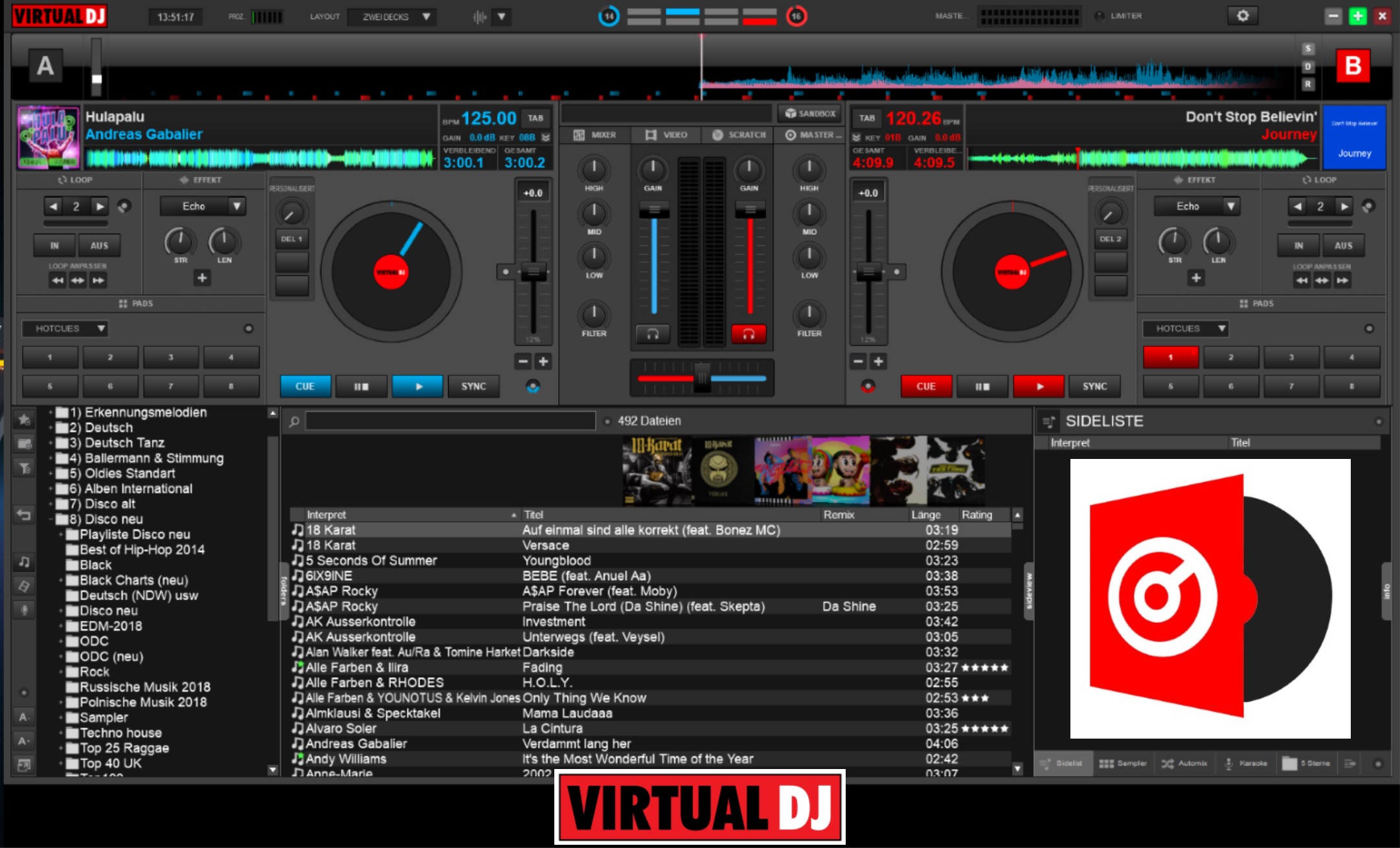Add effect slot with plus on deck B

tap(1196, 278)
